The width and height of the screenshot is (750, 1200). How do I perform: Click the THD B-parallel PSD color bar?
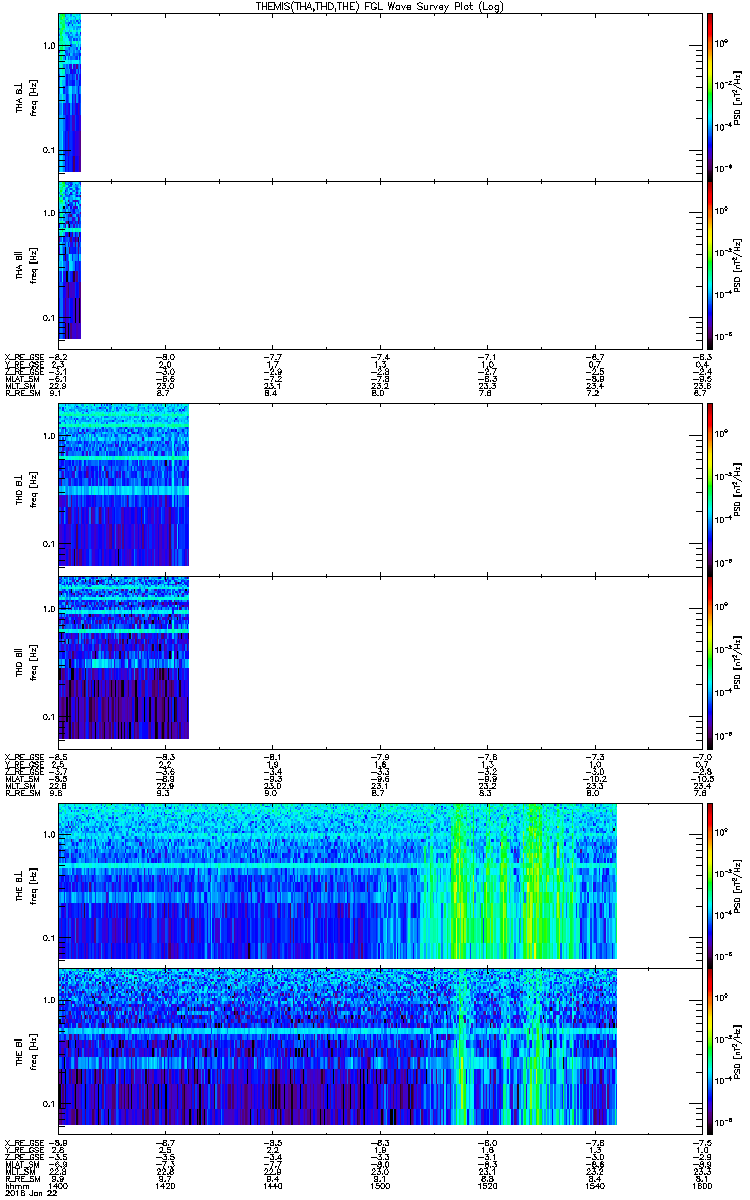point(710,662)
